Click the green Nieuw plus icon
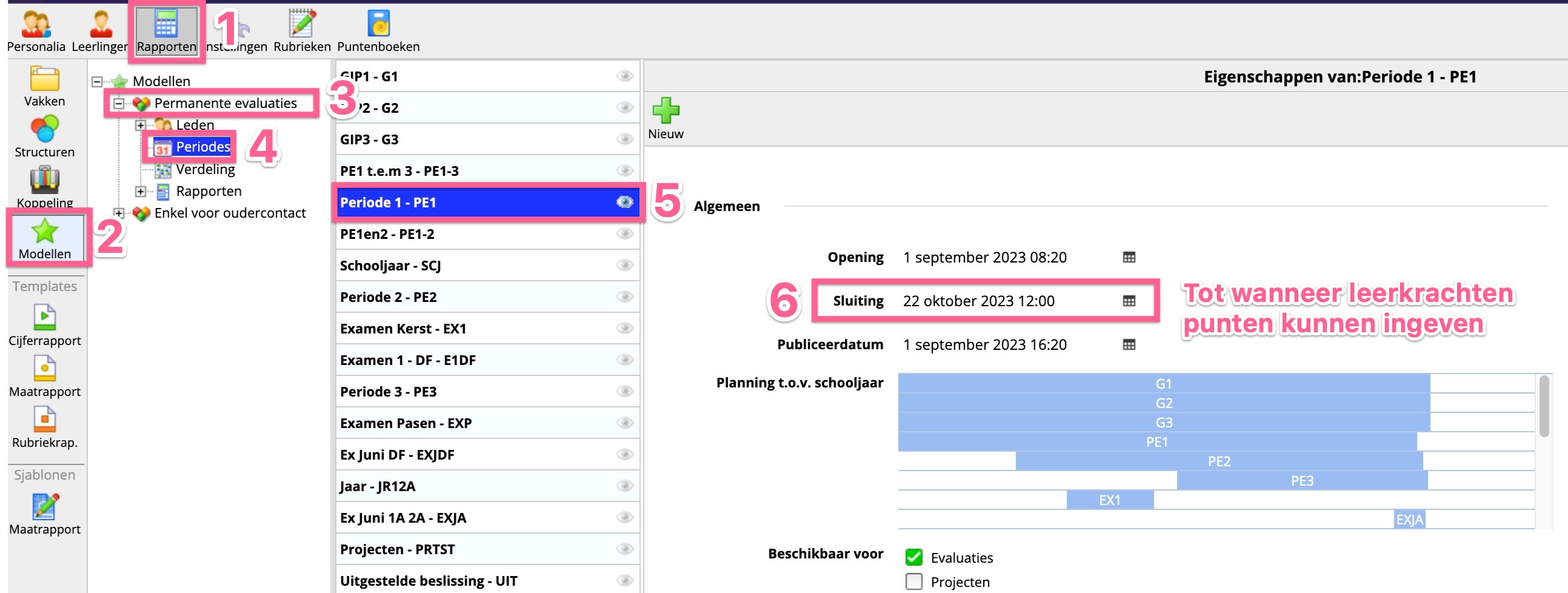1568x593 pixels. point(666,111)
